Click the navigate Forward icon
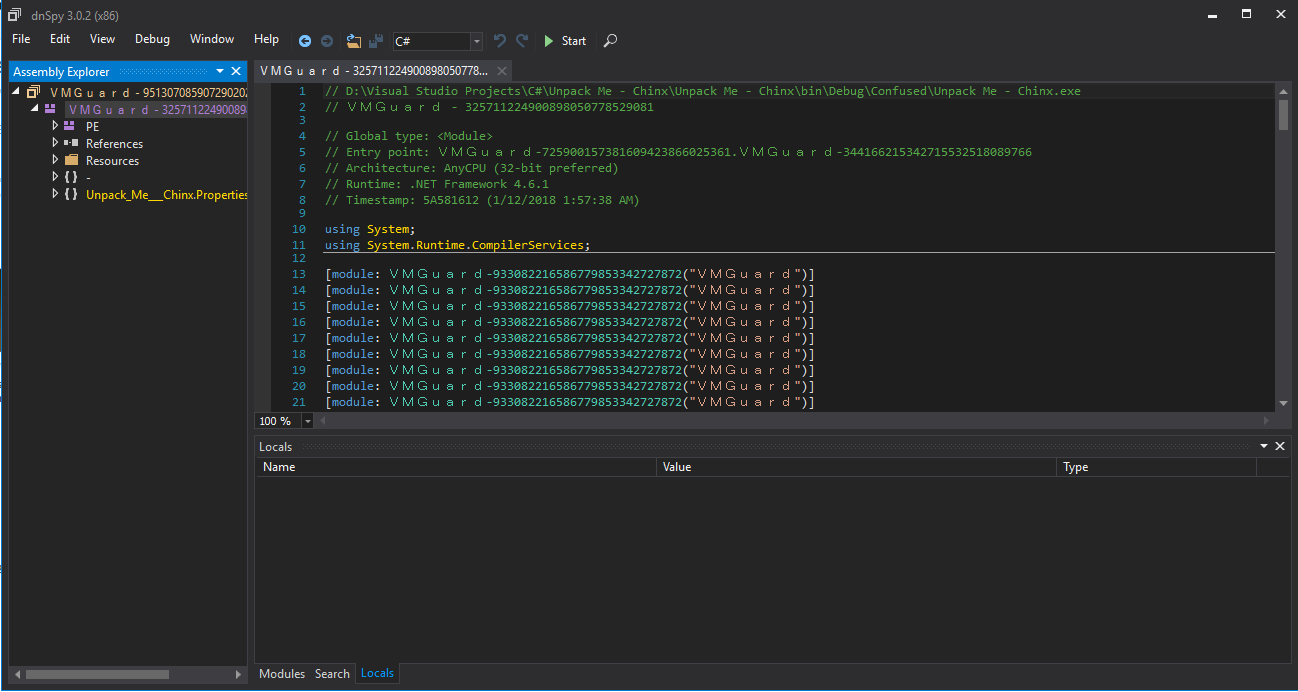 pyautogui.click(x=325, y=41)
